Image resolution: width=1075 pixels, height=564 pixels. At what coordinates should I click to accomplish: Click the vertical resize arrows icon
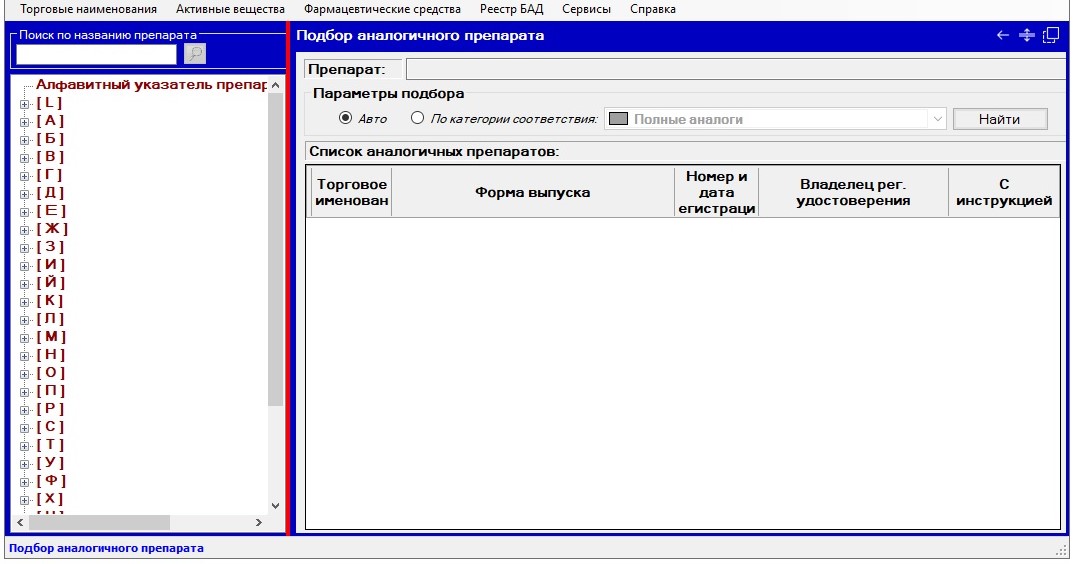(1026, 35)
